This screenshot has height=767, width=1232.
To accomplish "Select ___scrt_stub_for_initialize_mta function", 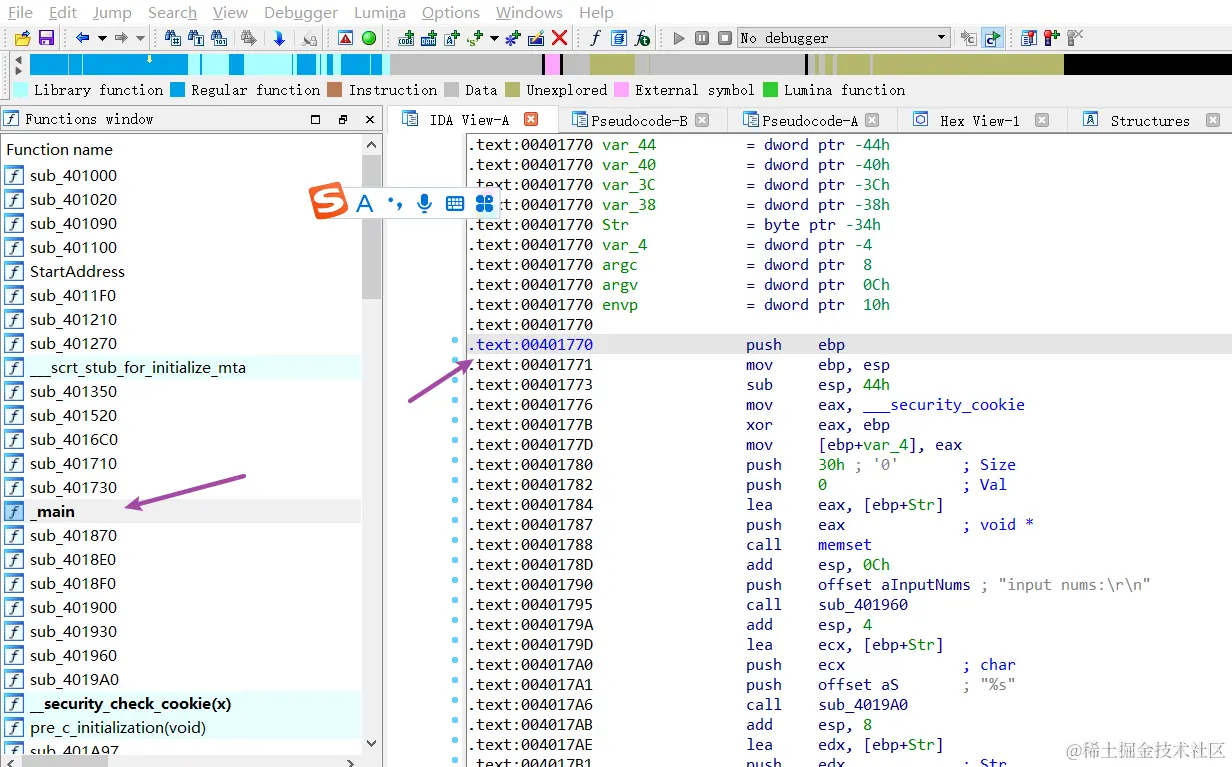I will (x=181, y=367).
